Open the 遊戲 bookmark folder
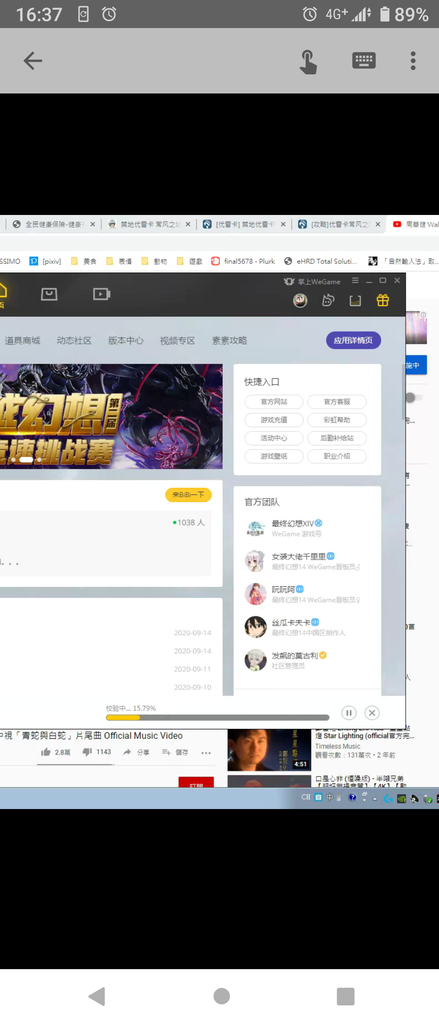Image resolution: width=439 pixels, height=1024 pixels. (189, 261)
